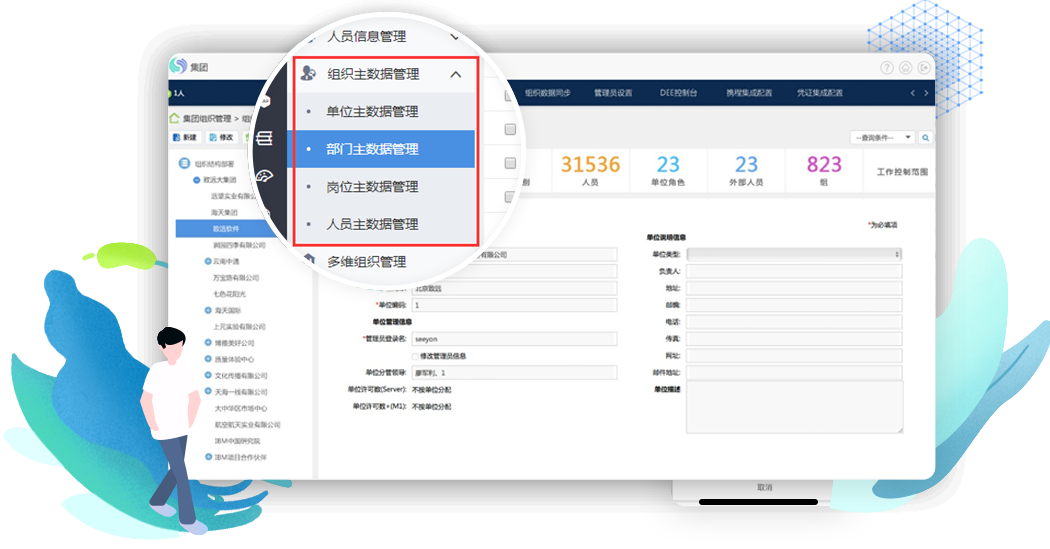Image resolution: width=1050 pixels, height=549 pixels.
Task: Click the 修改 toolbar icon button
Action: [x=220, y=137]
